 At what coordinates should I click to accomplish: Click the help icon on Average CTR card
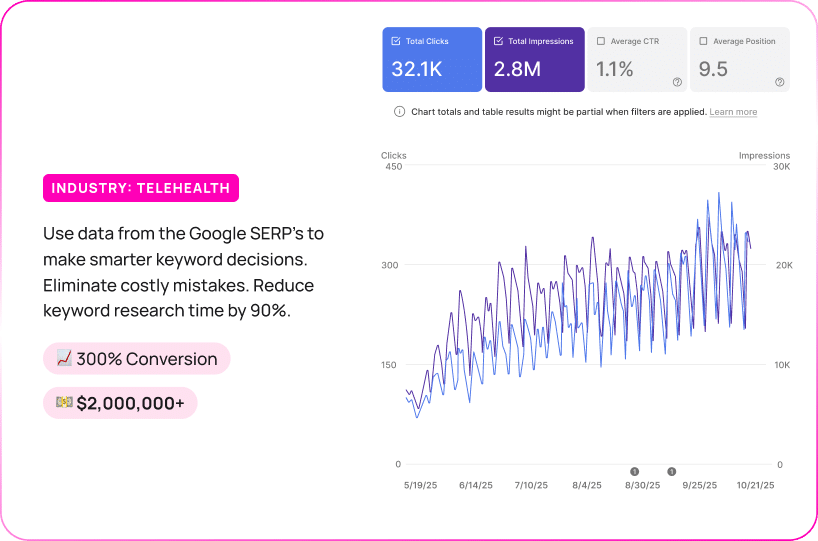coord(677,82)
